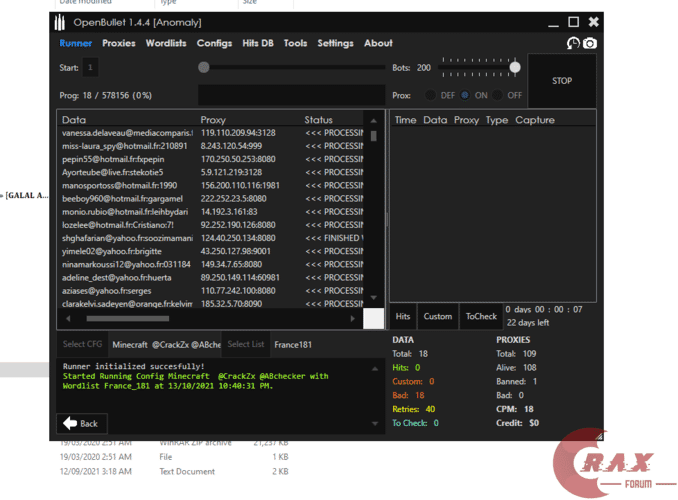Click the data list scroll-up arrow

[x=374, y=120]
